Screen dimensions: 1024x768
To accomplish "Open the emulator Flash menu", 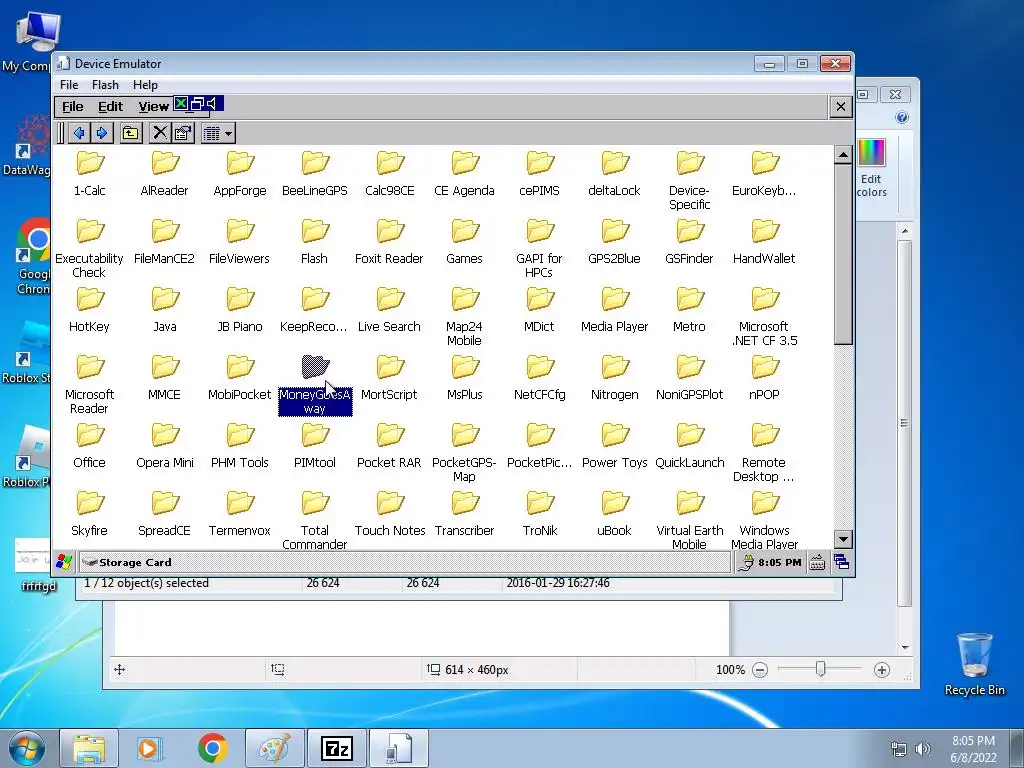I will coord(105,85).
